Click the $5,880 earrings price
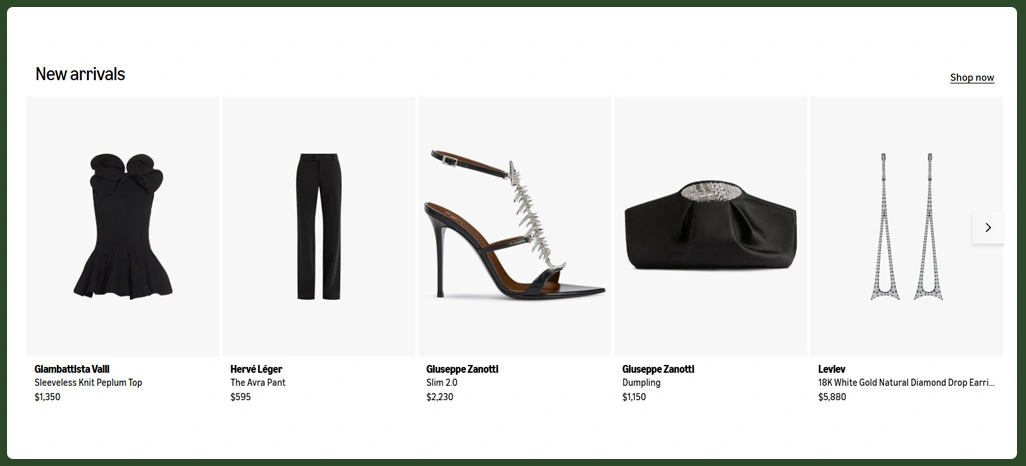Screen dimensions: 1026x466 [x=832, y=397]
